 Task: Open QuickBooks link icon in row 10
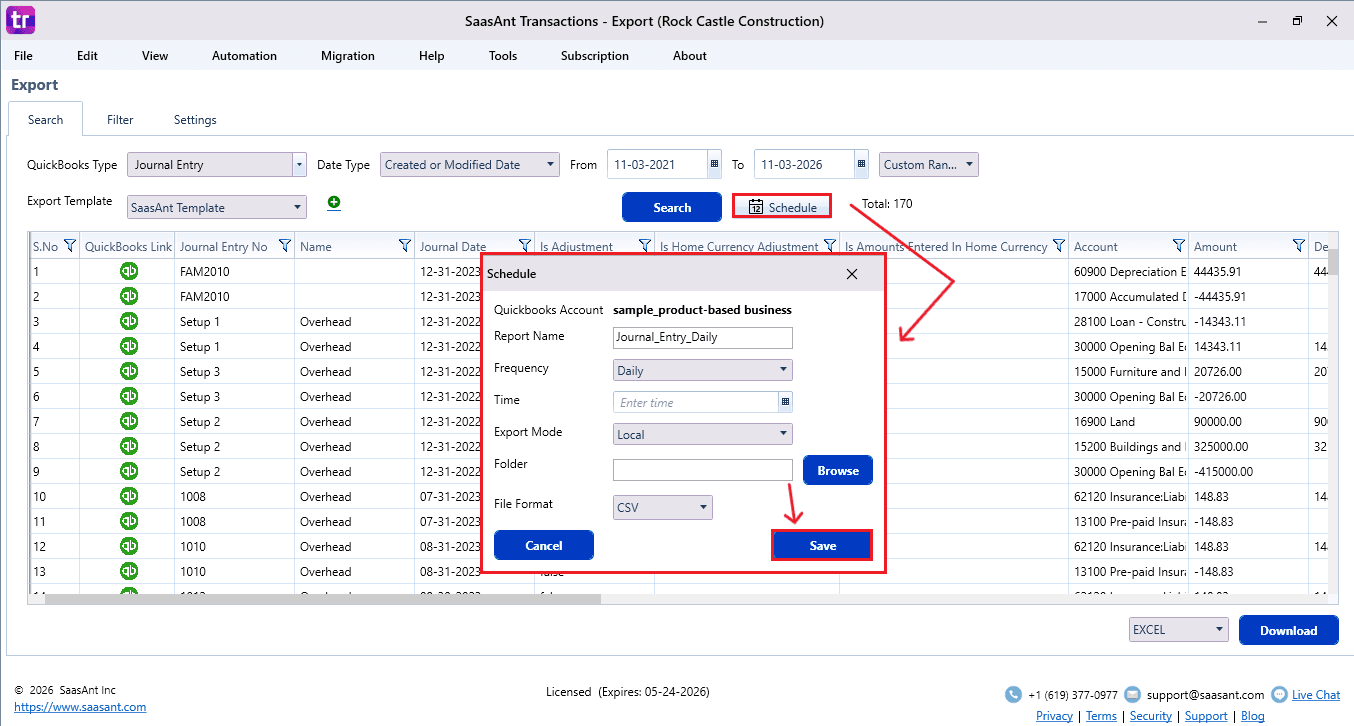click(129, 496)
